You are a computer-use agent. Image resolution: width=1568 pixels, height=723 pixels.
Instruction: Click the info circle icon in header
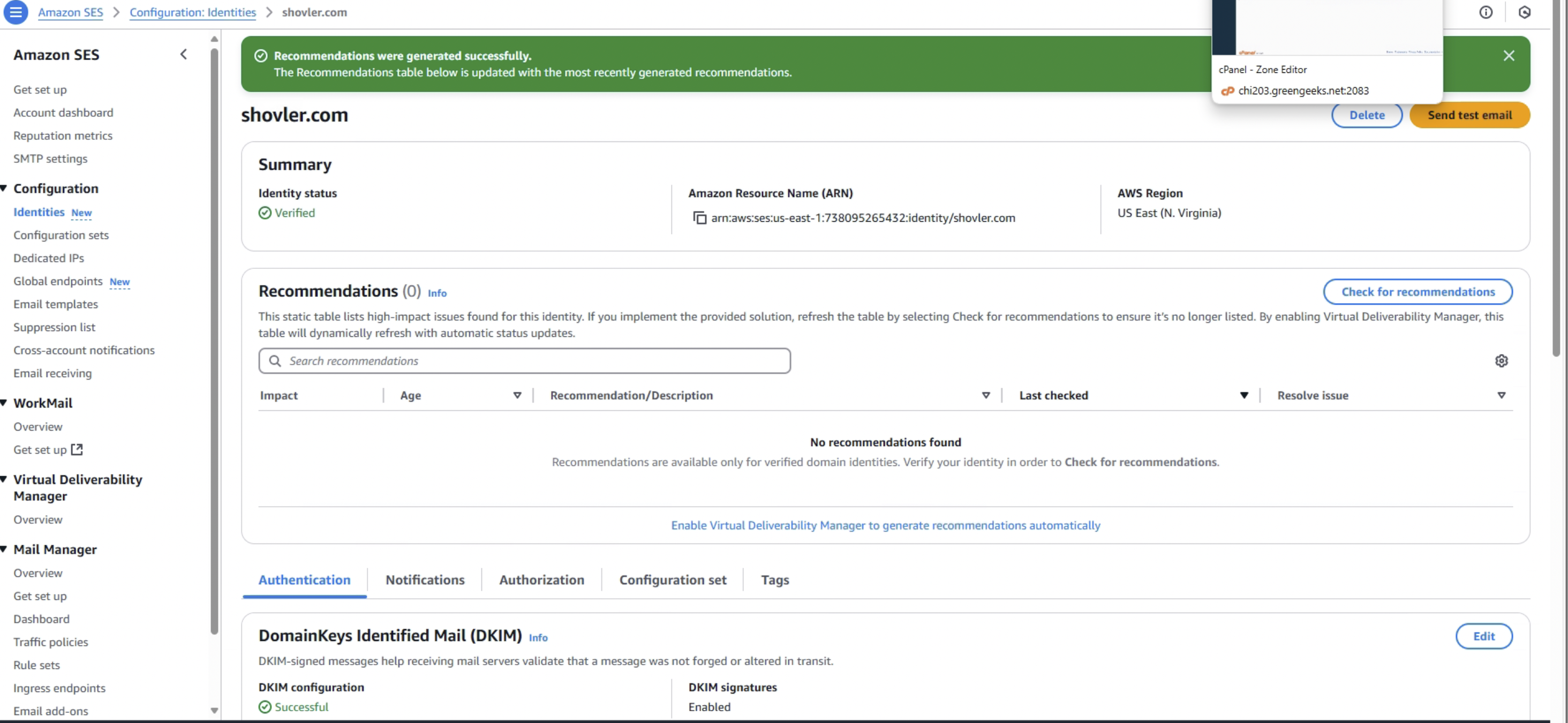tap(1486, 12)
